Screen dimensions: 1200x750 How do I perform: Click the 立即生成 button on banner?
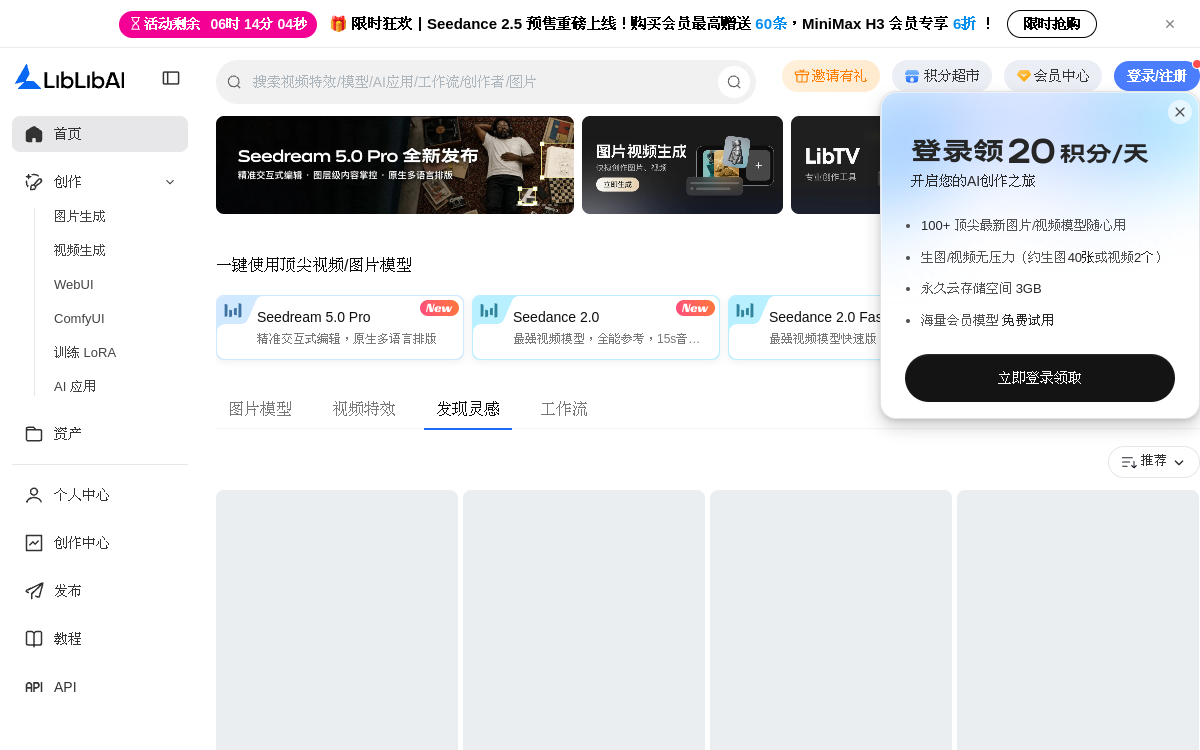(617, 184)
